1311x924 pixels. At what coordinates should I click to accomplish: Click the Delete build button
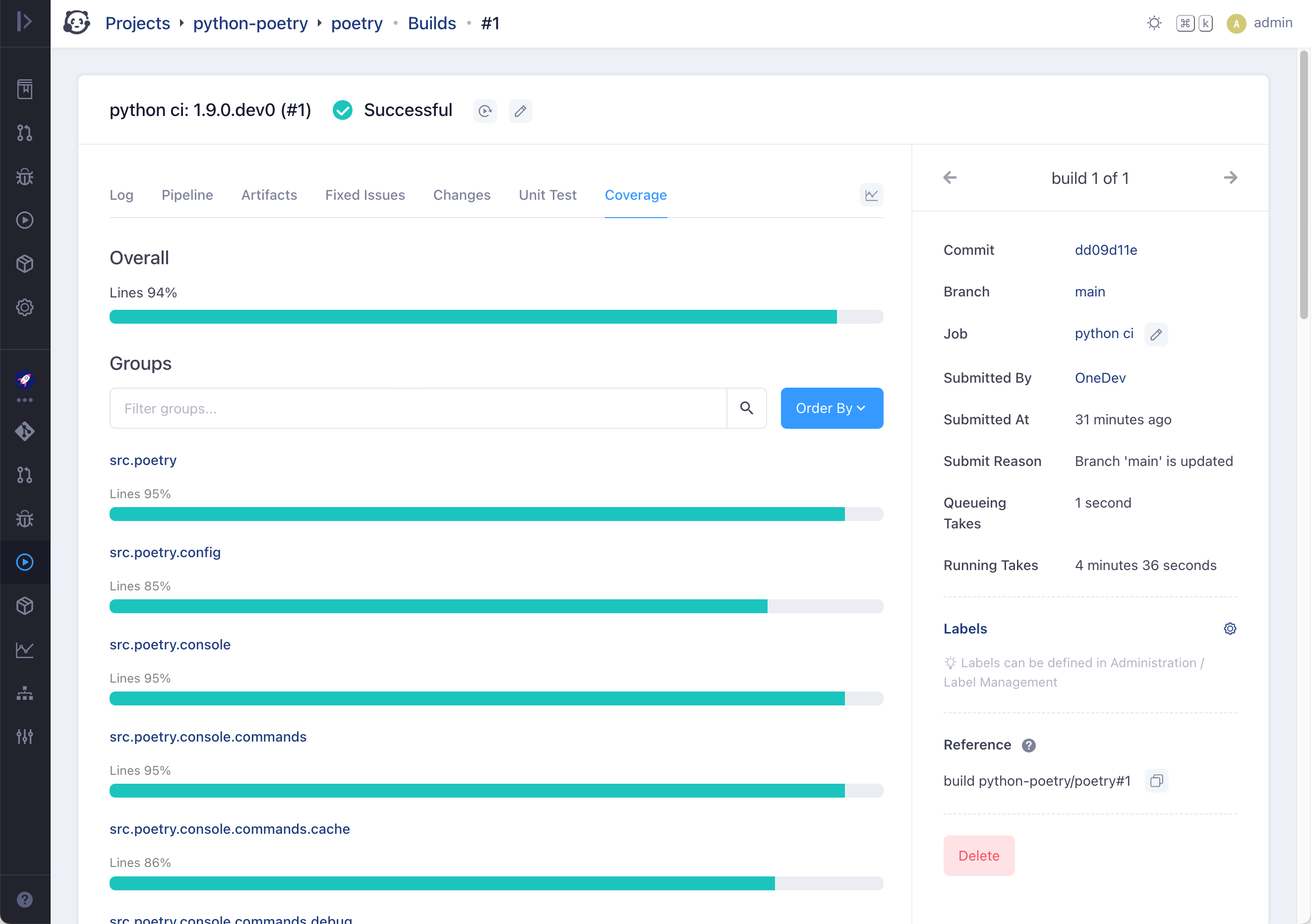tap(978, 856)
